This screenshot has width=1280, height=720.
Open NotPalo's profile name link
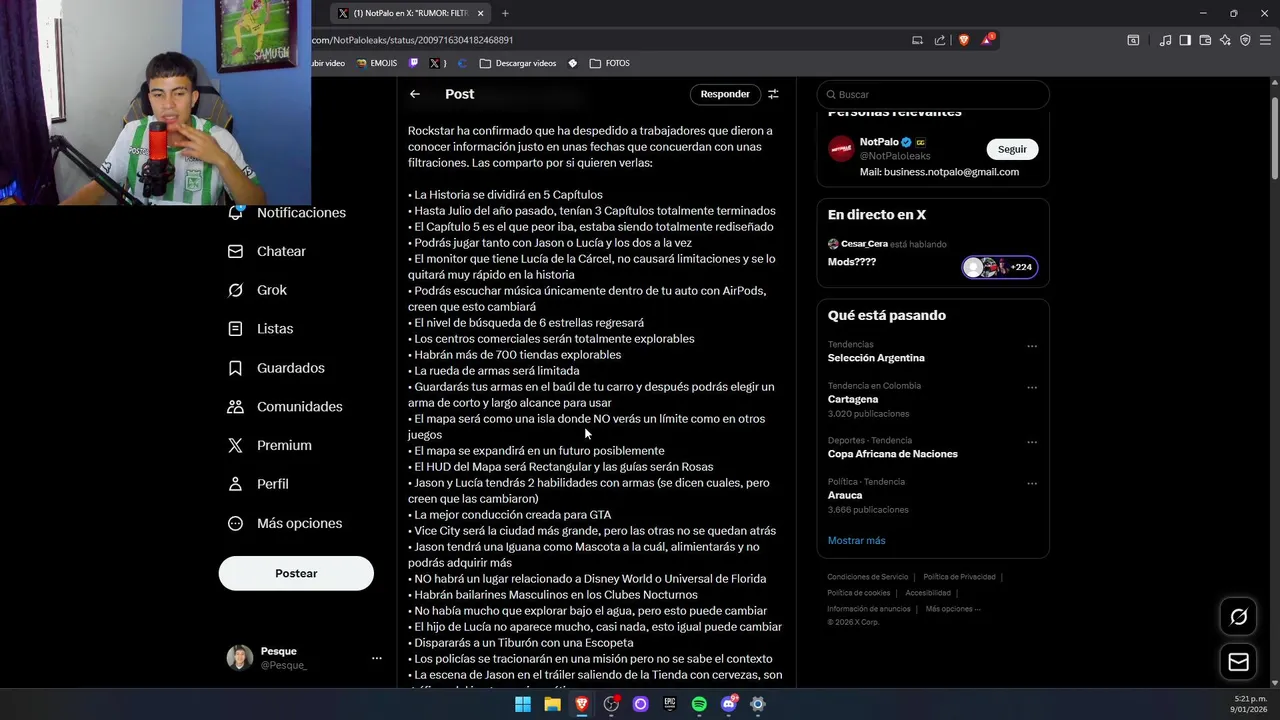pyautogui.click(x=879, y=142)
